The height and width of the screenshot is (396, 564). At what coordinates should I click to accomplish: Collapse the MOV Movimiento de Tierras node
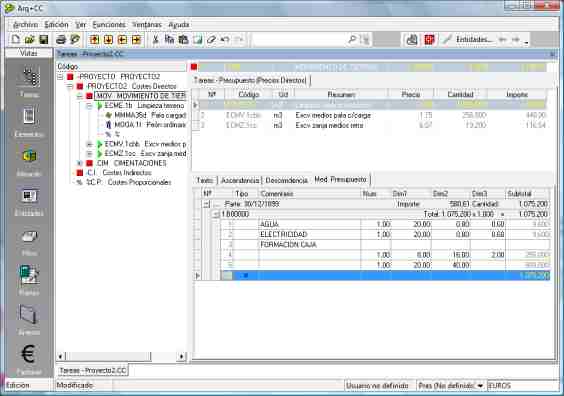[79, 96]
